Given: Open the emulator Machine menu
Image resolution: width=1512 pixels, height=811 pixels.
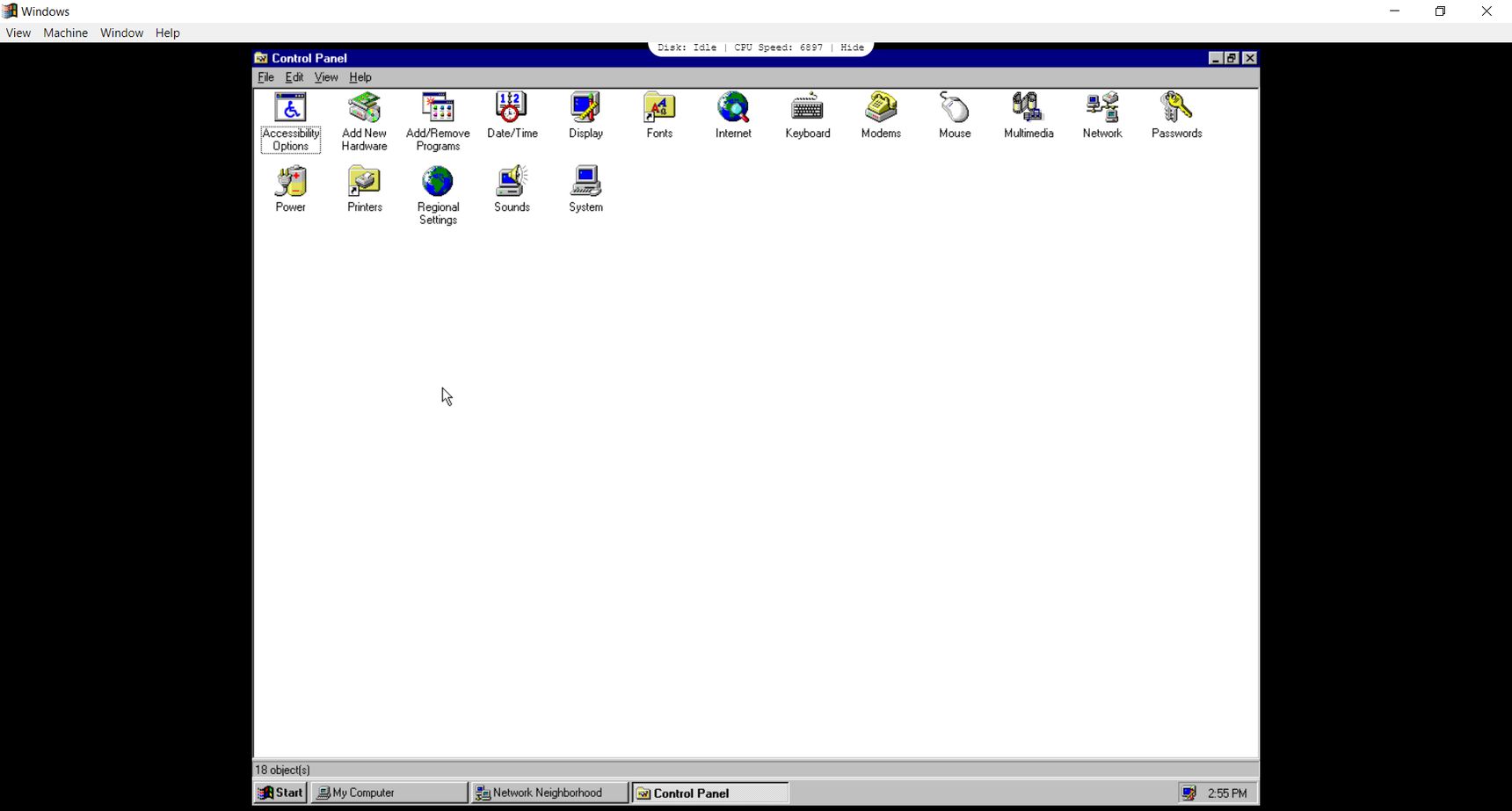Looking at the screenshot, I should tap(66, 33).
